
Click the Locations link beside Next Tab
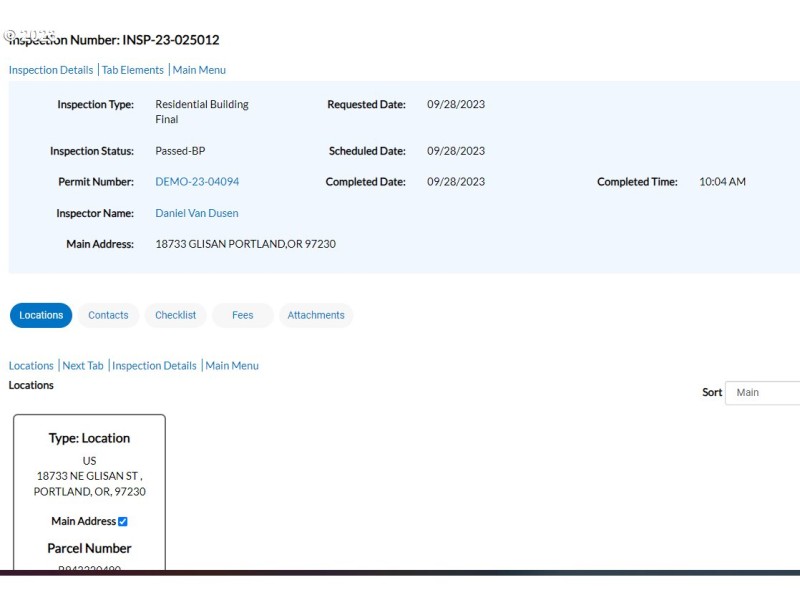[x=31, y=366]
